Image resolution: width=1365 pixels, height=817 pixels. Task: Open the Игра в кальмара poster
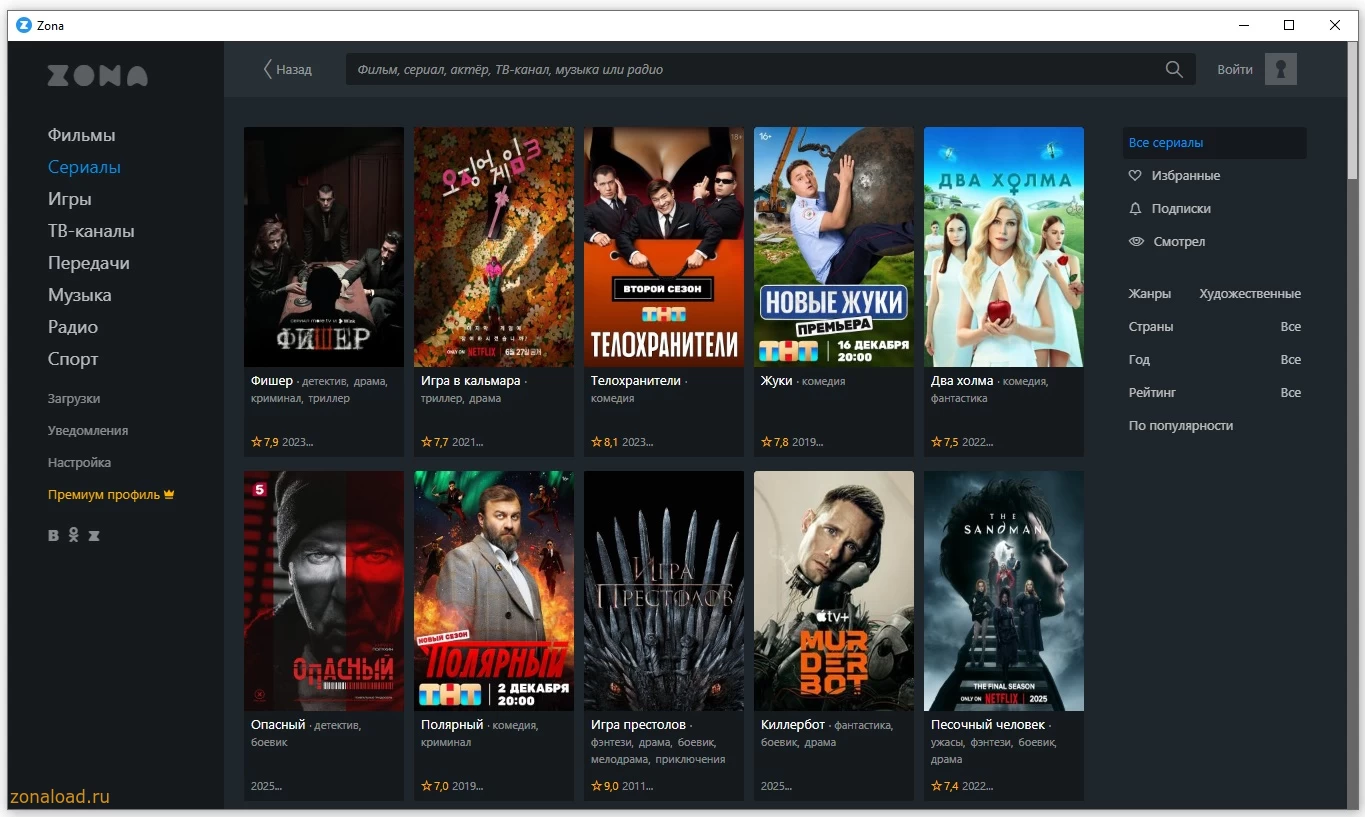(494, 247)
